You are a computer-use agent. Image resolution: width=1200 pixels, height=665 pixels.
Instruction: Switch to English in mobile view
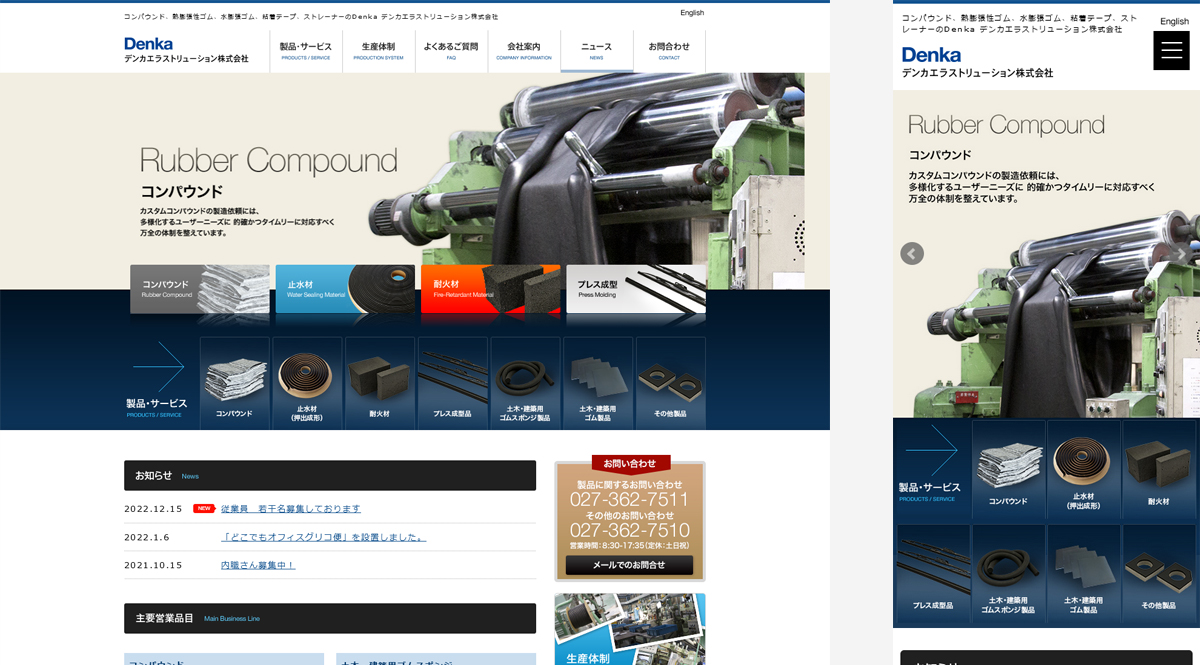(x=1174, y=21)
